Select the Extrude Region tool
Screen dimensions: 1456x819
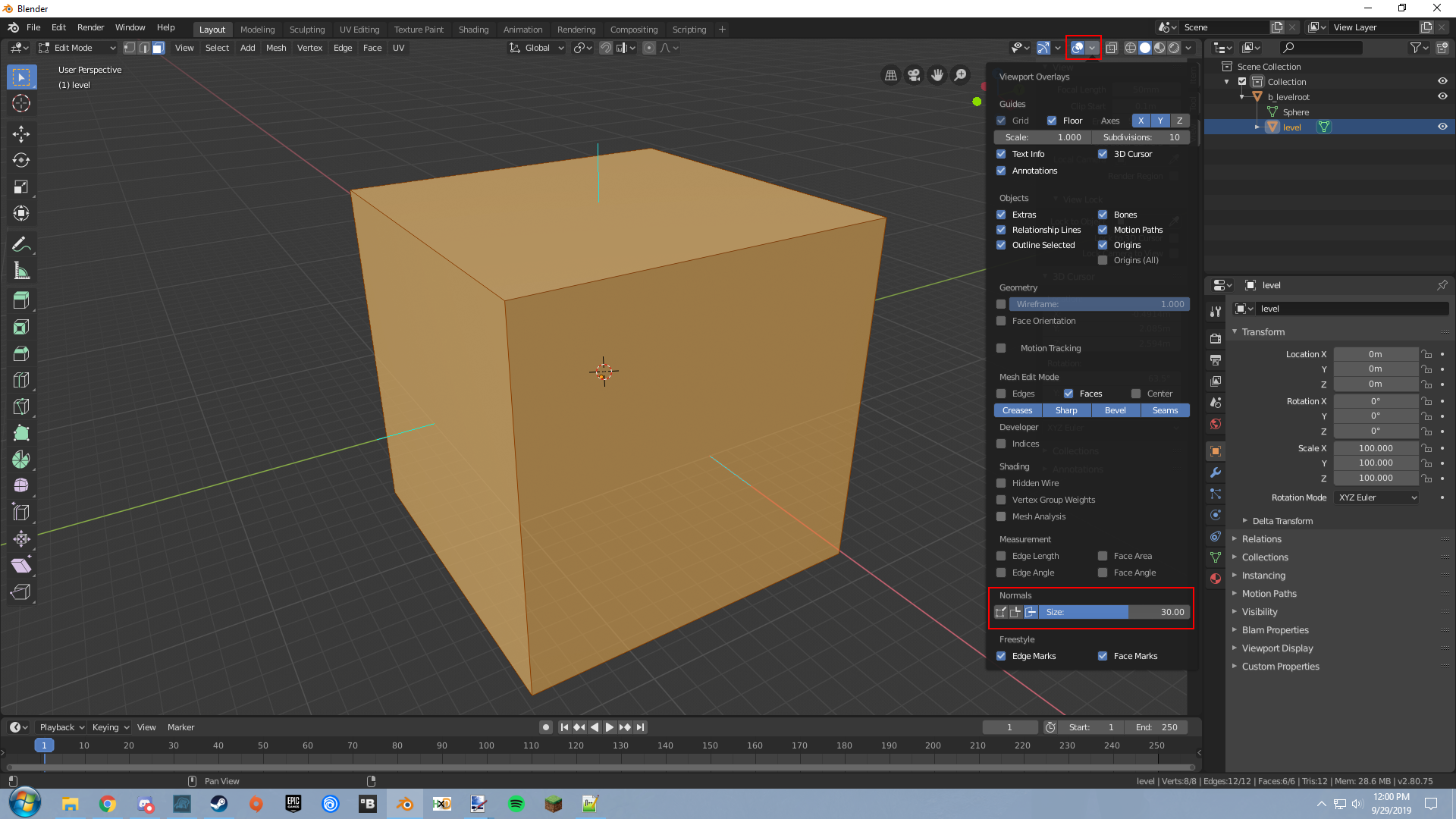pyautogui.click(x=21, y=300)
